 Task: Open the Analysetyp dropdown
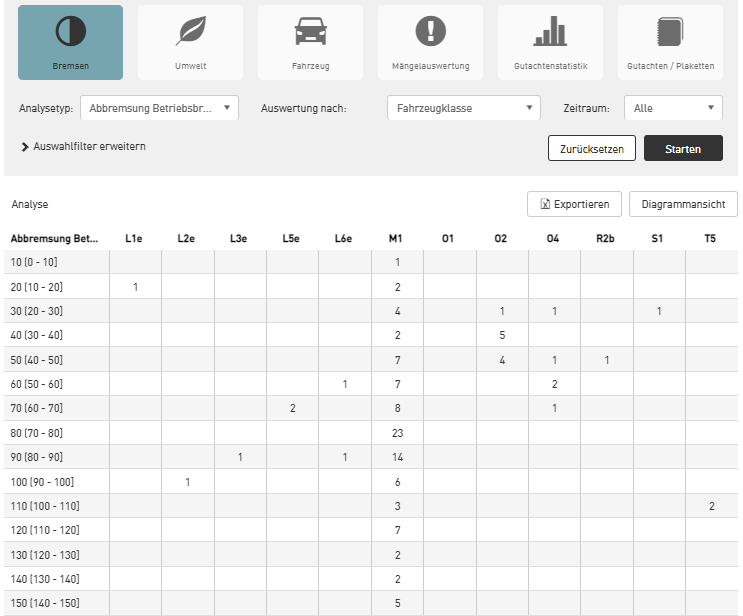click(158, 108)
